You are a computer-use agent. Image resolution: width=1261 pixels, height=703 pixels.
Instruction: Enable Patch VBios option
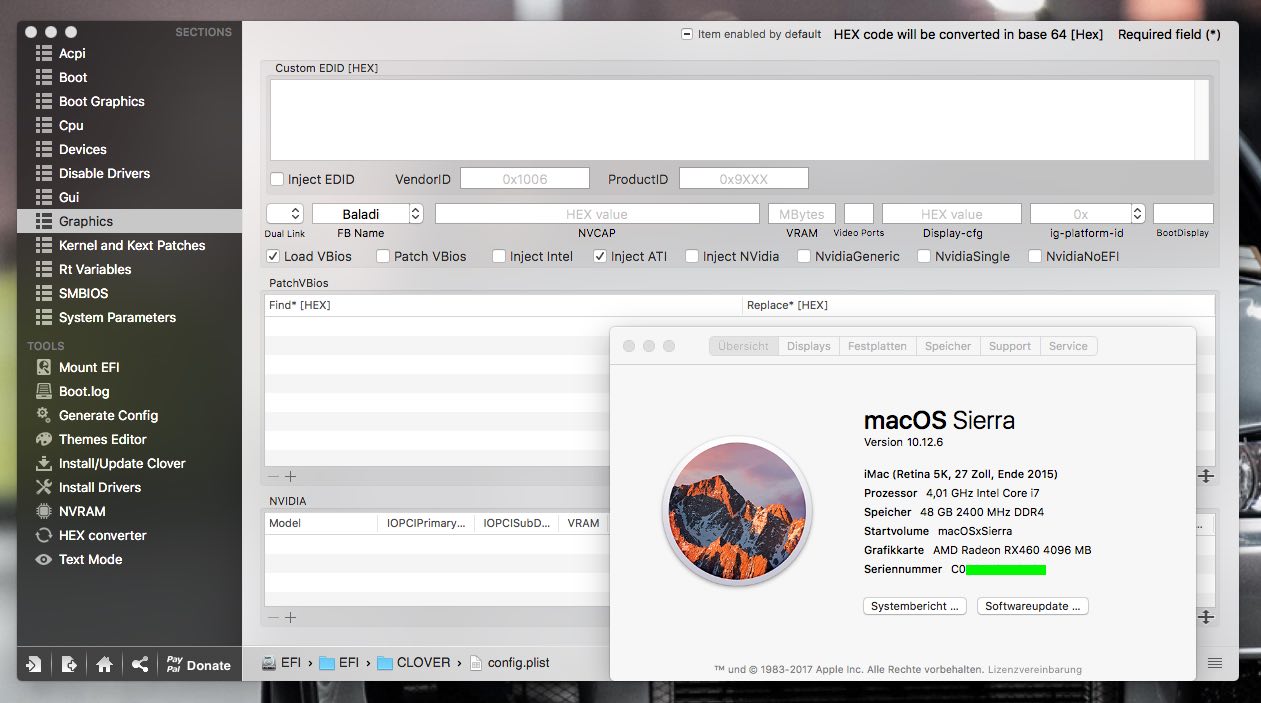tap(383, 256)
